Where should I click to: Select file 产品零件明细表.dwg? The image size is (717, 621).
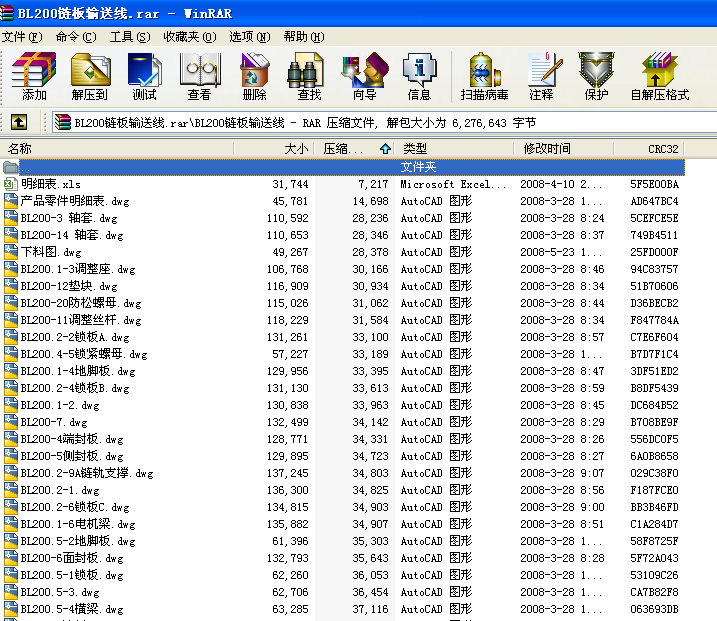75,201
